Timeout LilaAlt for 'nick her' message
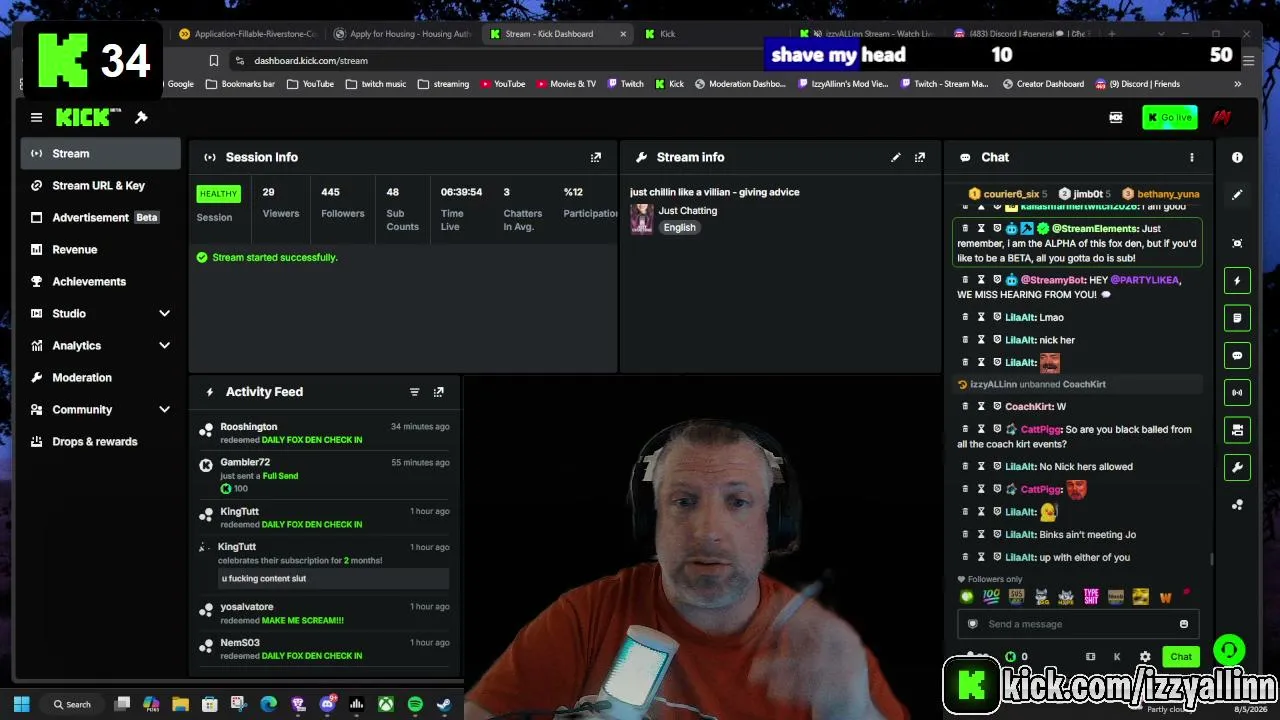 [981, 340]
